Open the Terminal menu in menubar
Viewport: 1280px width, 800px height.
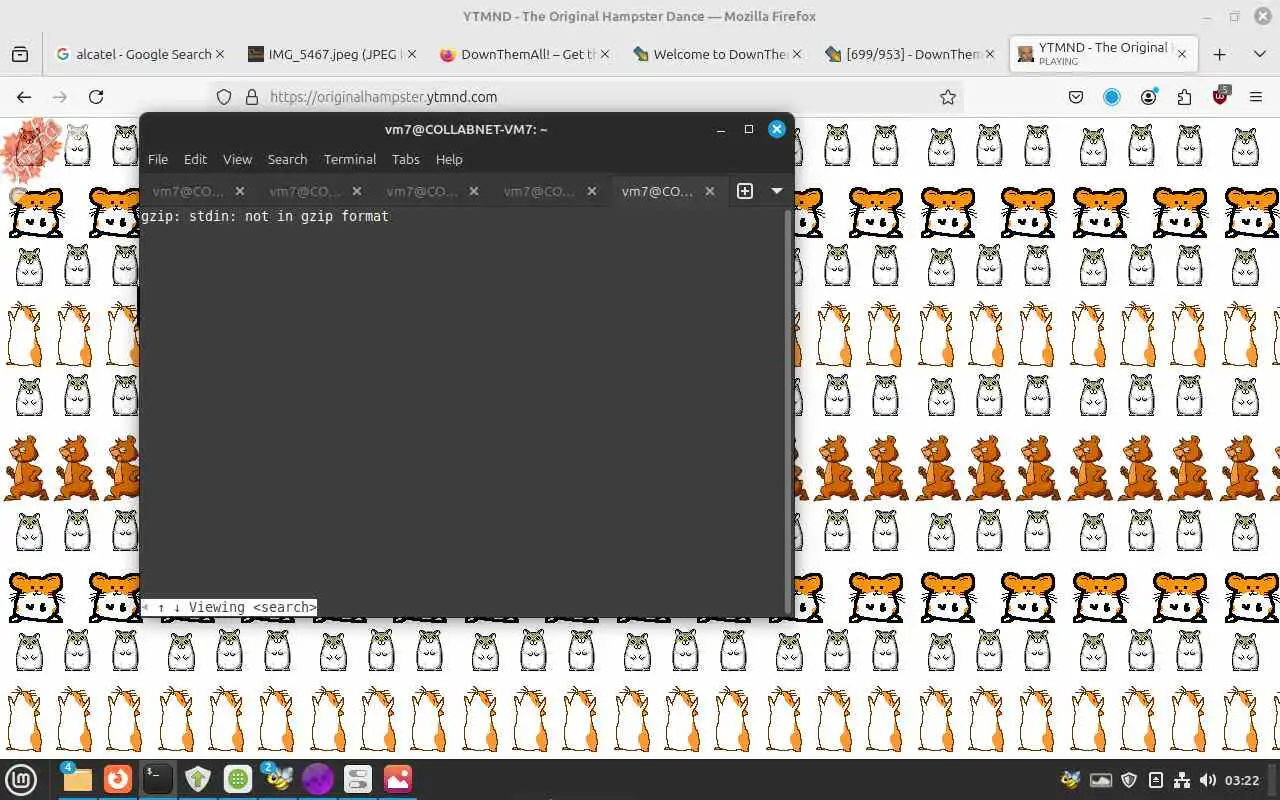(350, 159)
